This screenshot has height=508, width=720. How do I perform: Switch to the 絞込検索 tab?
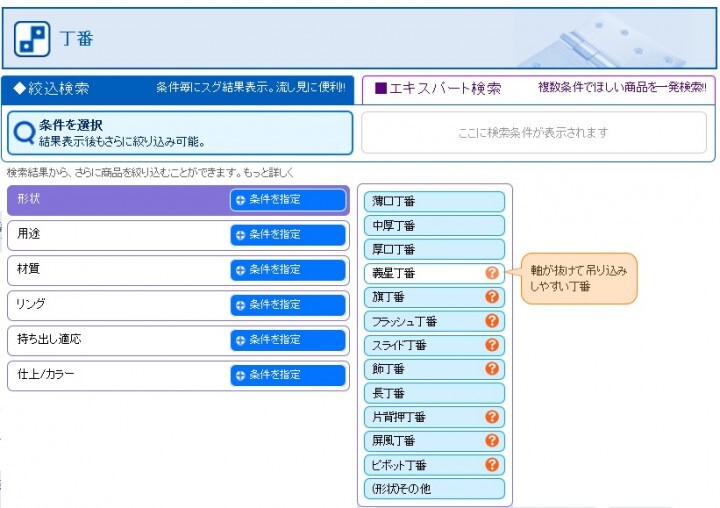pos(178,90)
